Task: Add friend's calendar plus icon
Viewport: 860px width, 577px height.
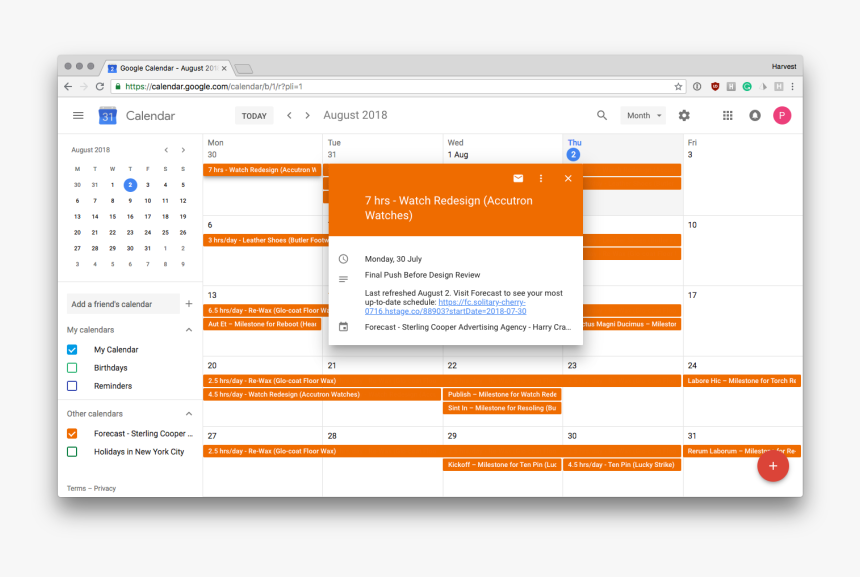Action: (189, 303)
